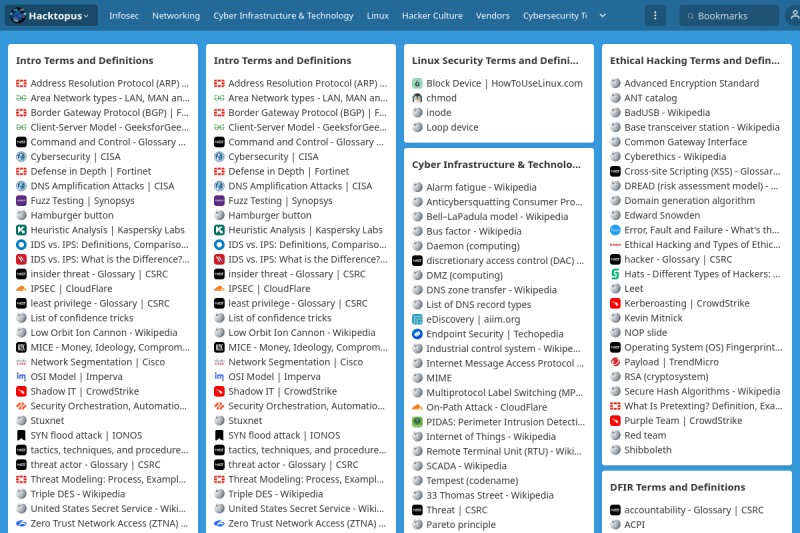Click the Cloudflare icon beside On-Path Attack
The image size is (800, 533).
(417, 407)
